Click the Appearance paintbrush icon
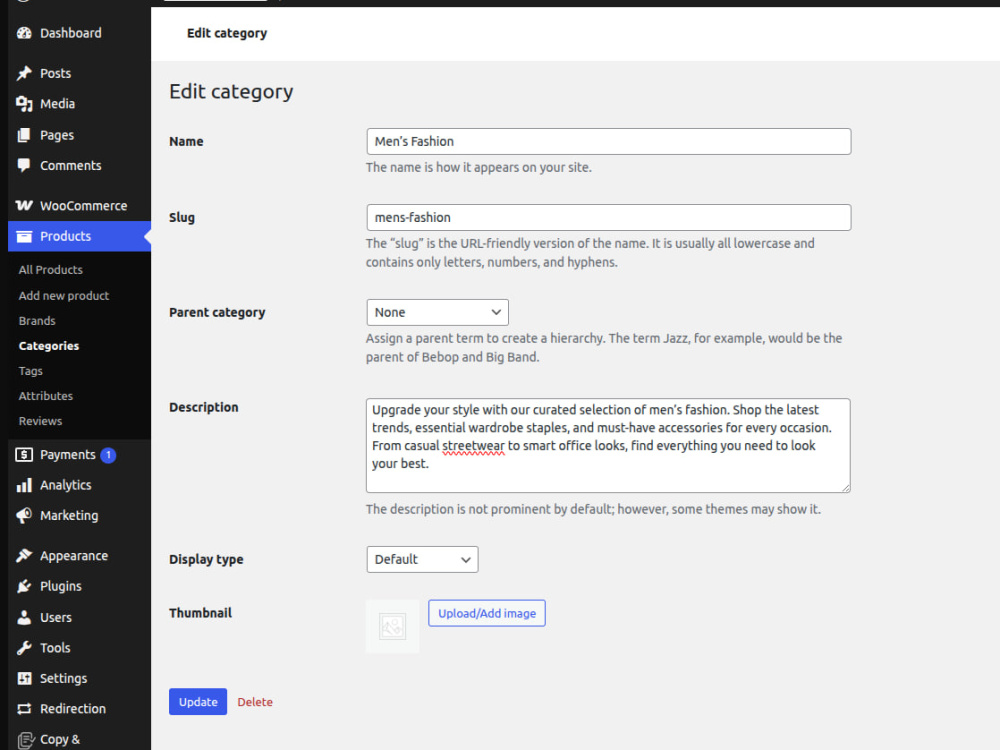Viewport: 1000px width, 750px height. 24,555
